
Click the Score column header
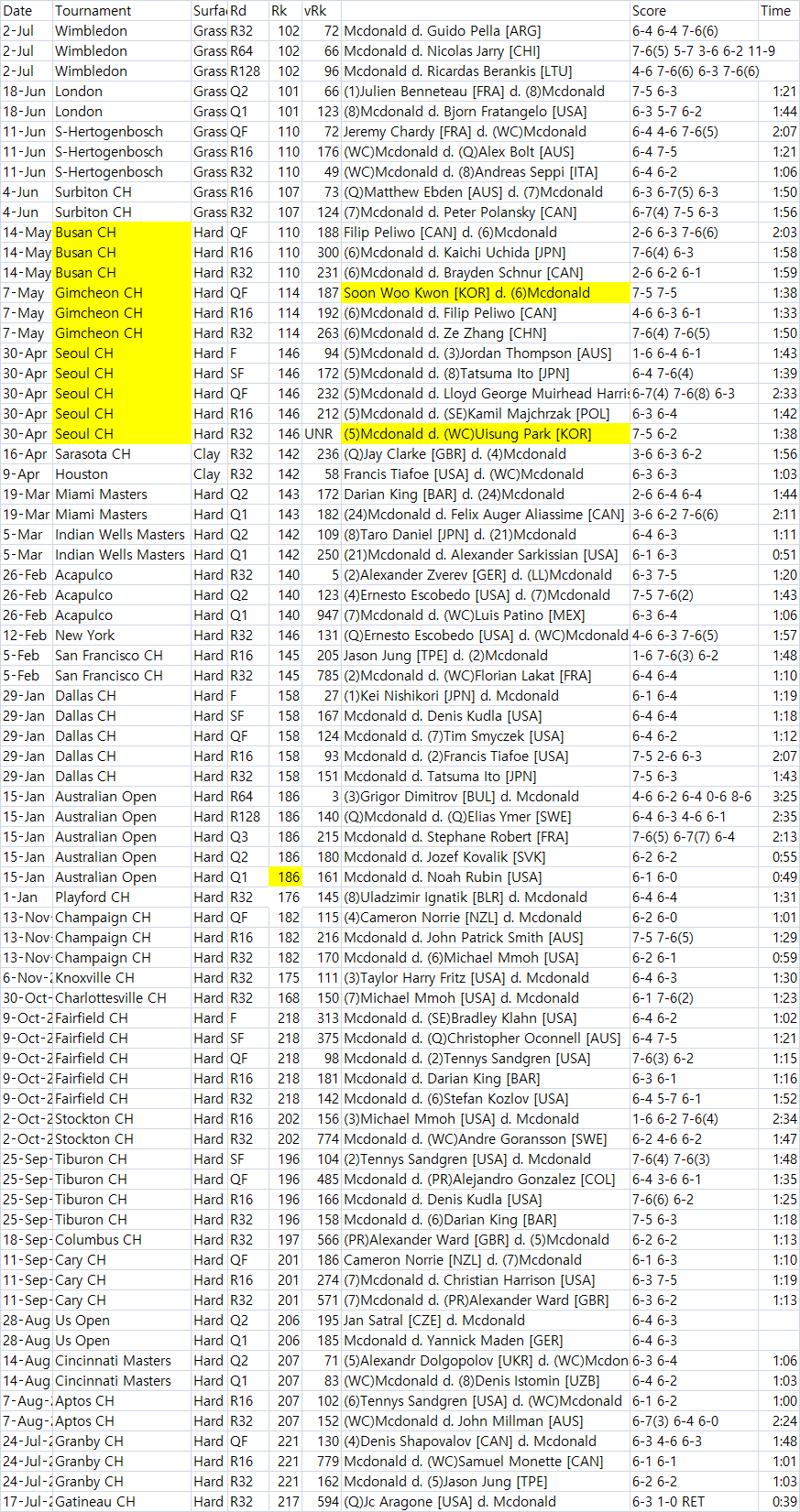(694, 10)
